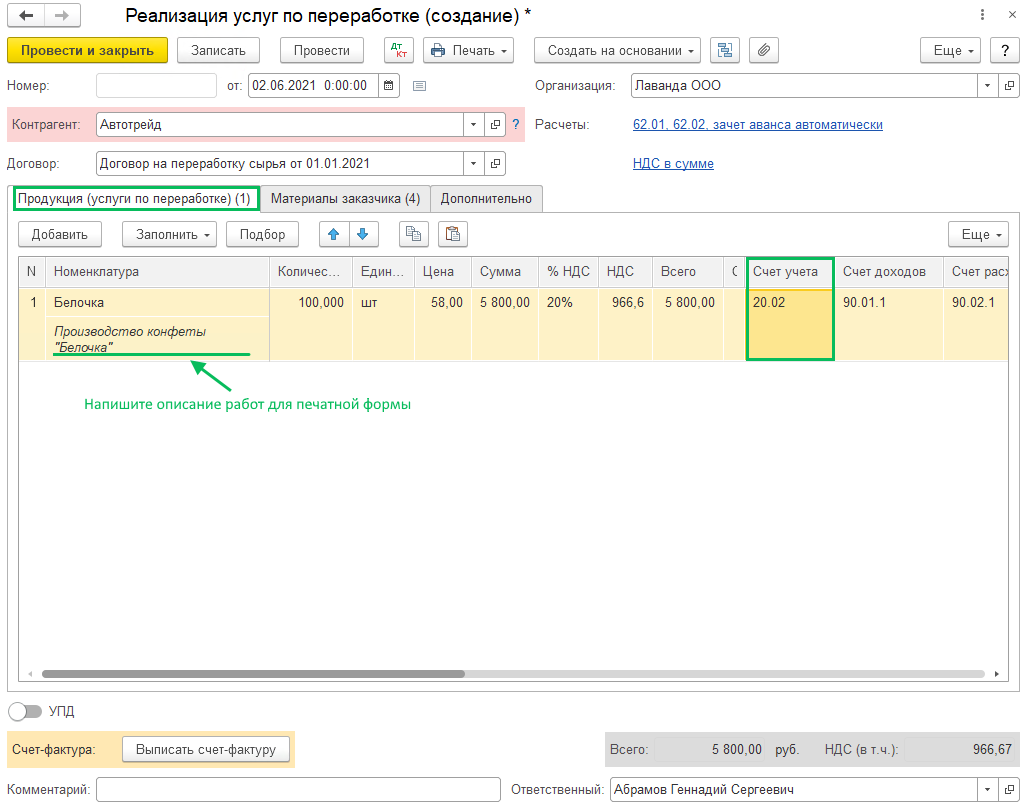Click the Провести button
1033x809 pixels.
coord(321,50)
